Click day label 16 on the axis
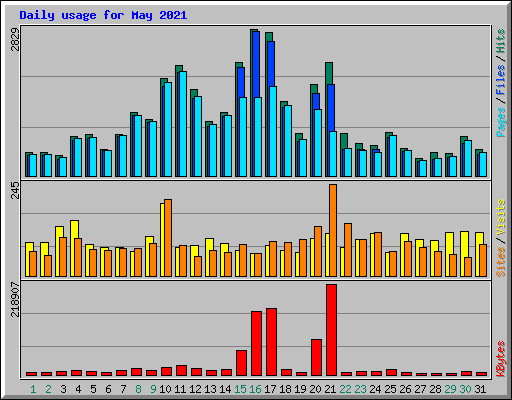Screen dimensions: 512x400 [255, 389]
